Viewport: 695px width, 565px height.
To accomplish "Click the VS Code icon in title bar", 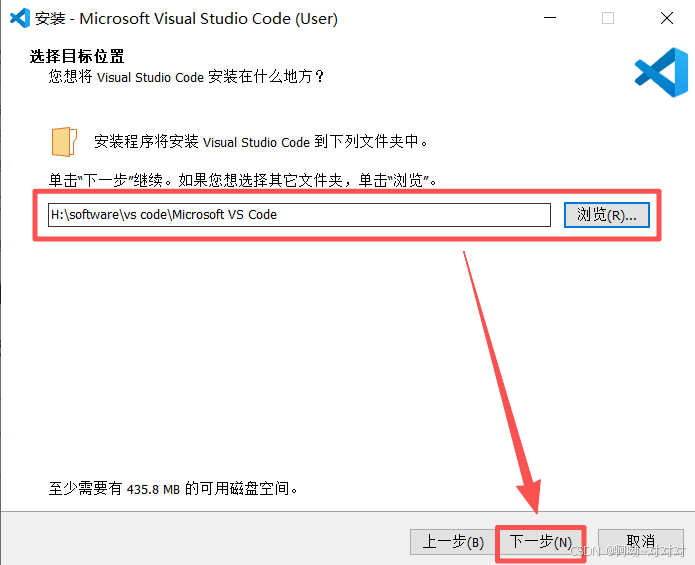I will (20, 18).
